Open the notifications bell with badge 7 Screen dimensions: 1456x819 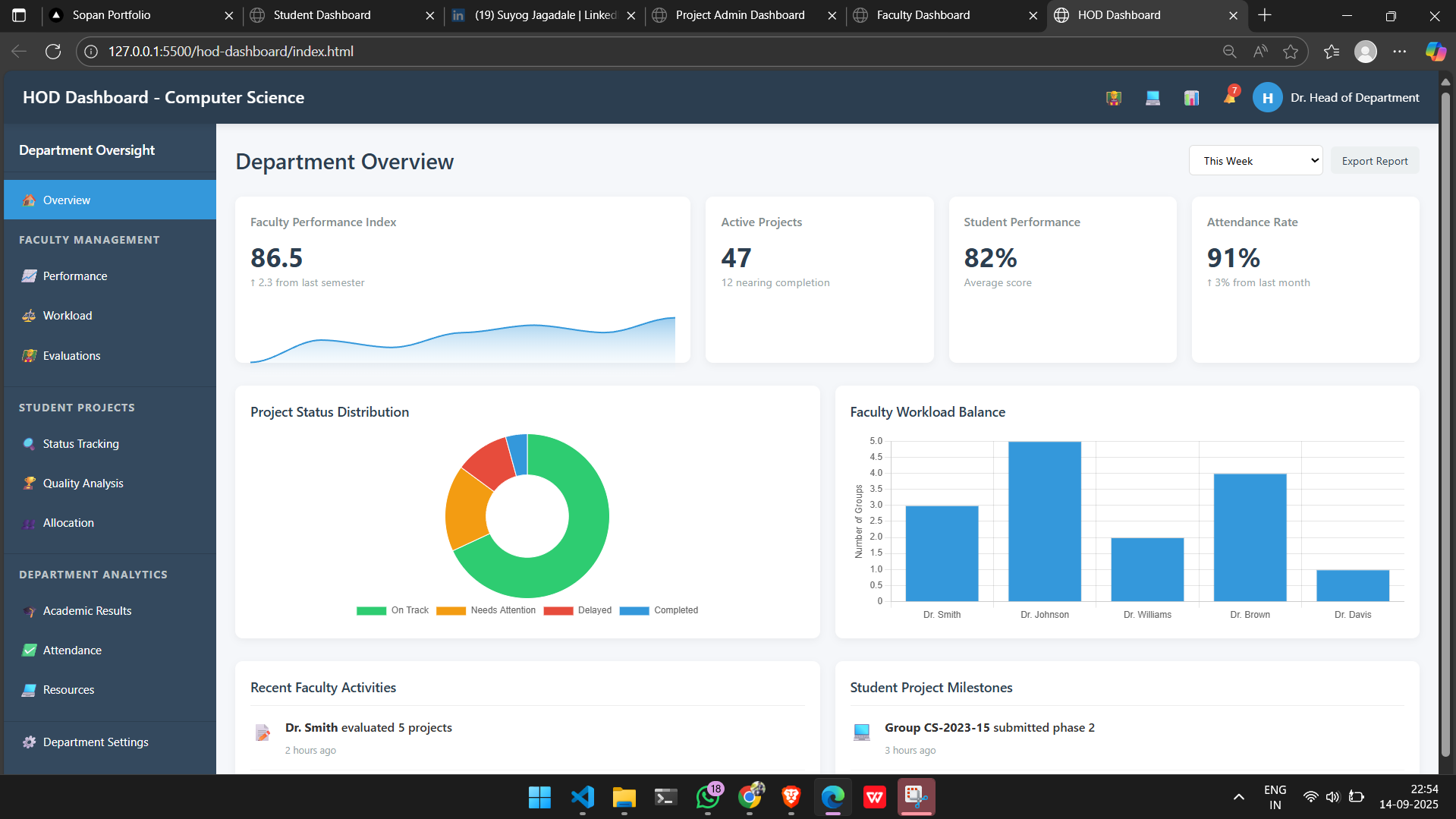click(x=1230, y=97)
